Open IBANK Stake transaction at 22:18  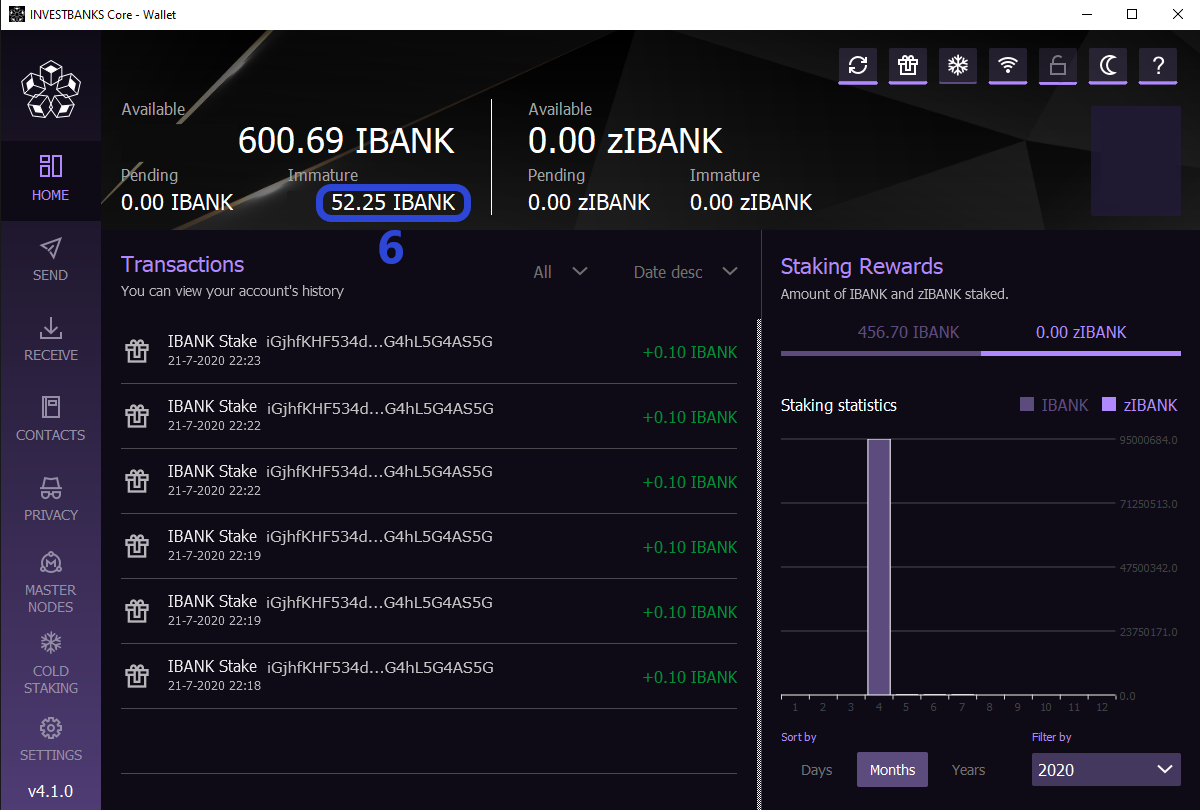429,676
